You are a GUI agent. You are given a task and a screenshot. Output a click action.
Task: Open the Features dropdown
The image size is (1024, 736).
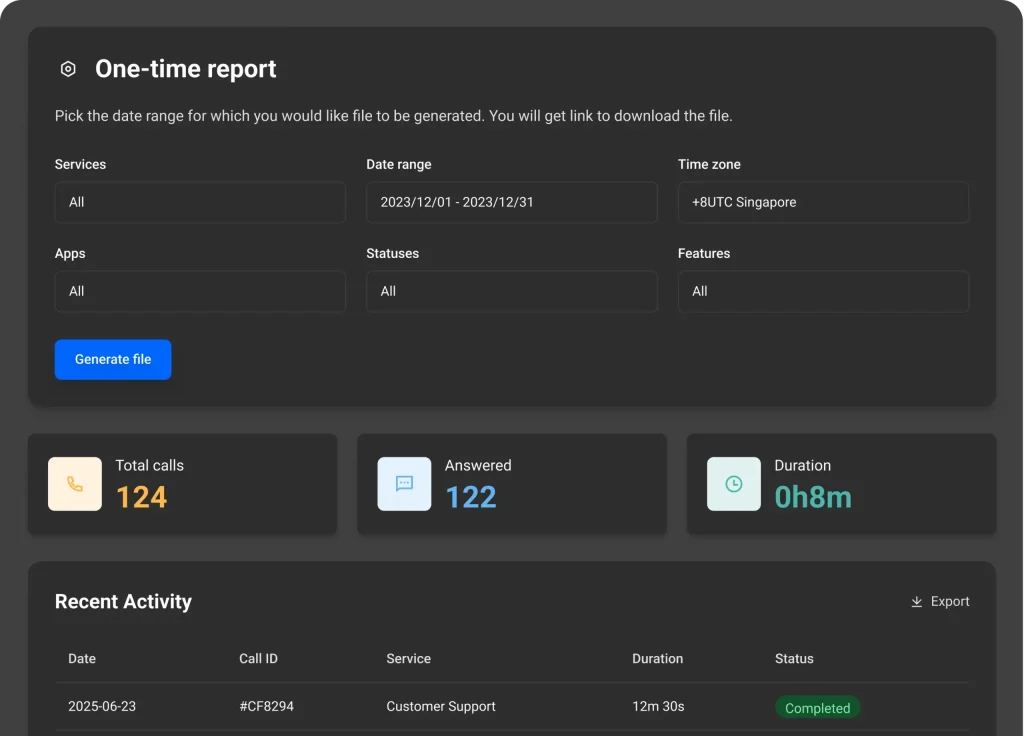pyautogui.click(x=823, y=291)
